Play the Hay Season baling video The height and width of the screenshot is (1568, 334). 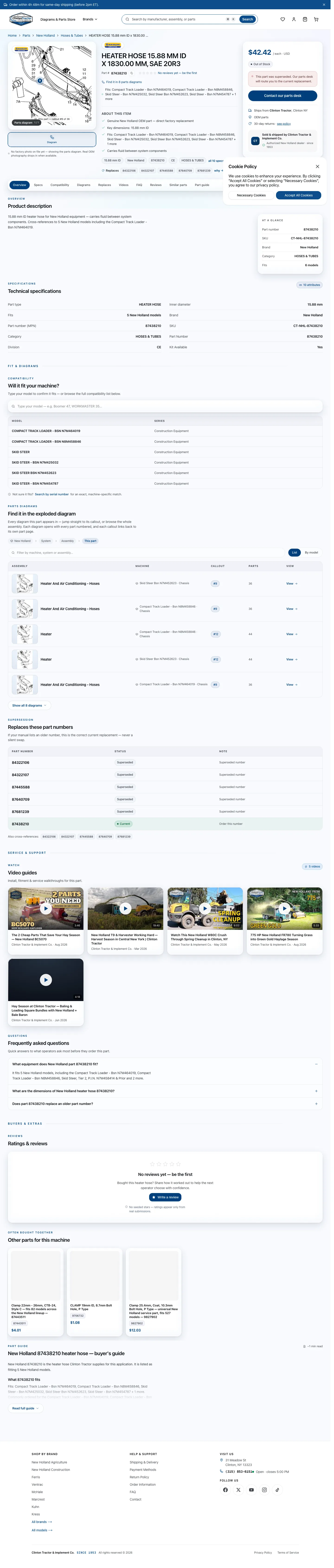46,979
